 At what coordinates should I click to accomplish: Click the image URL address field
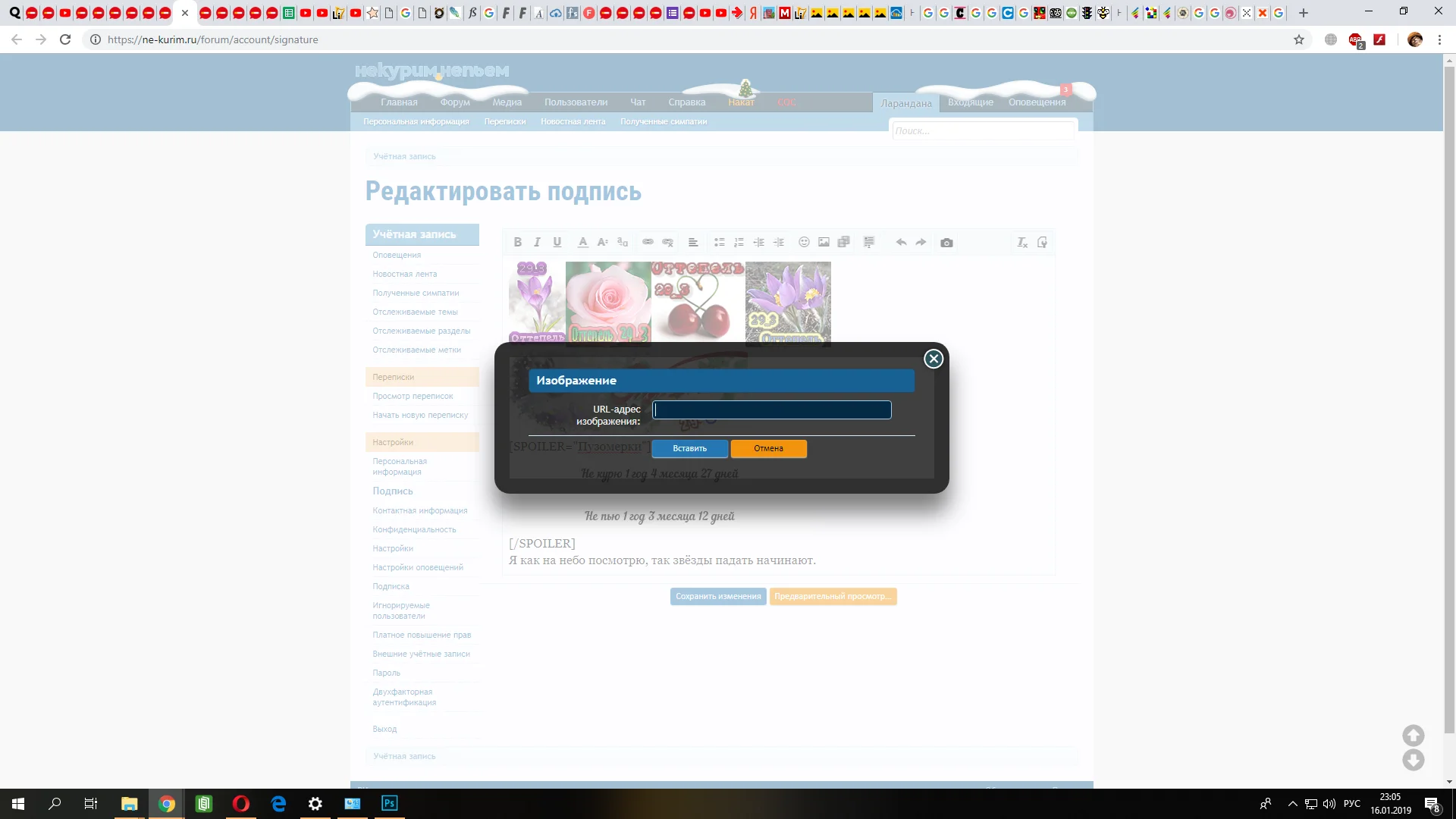point(771,410)
